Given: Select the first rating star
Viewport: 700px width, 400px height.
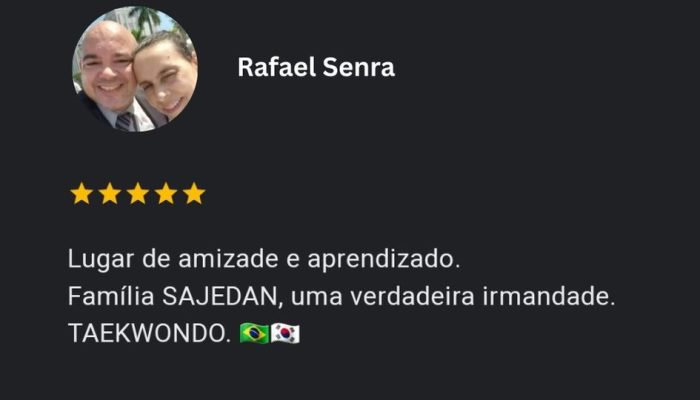Looking at the screenshot, I should (82, 194).
